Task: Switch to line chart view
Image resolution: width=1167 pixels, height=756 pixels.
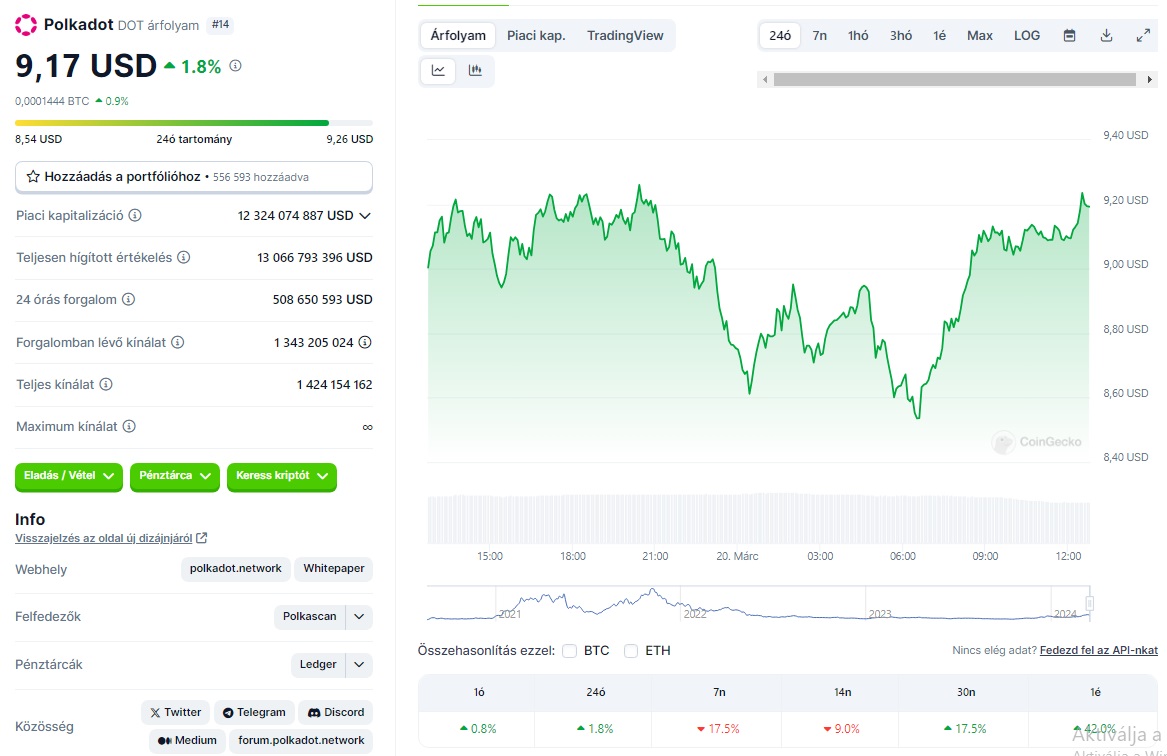Action: (x=438, y=71)
